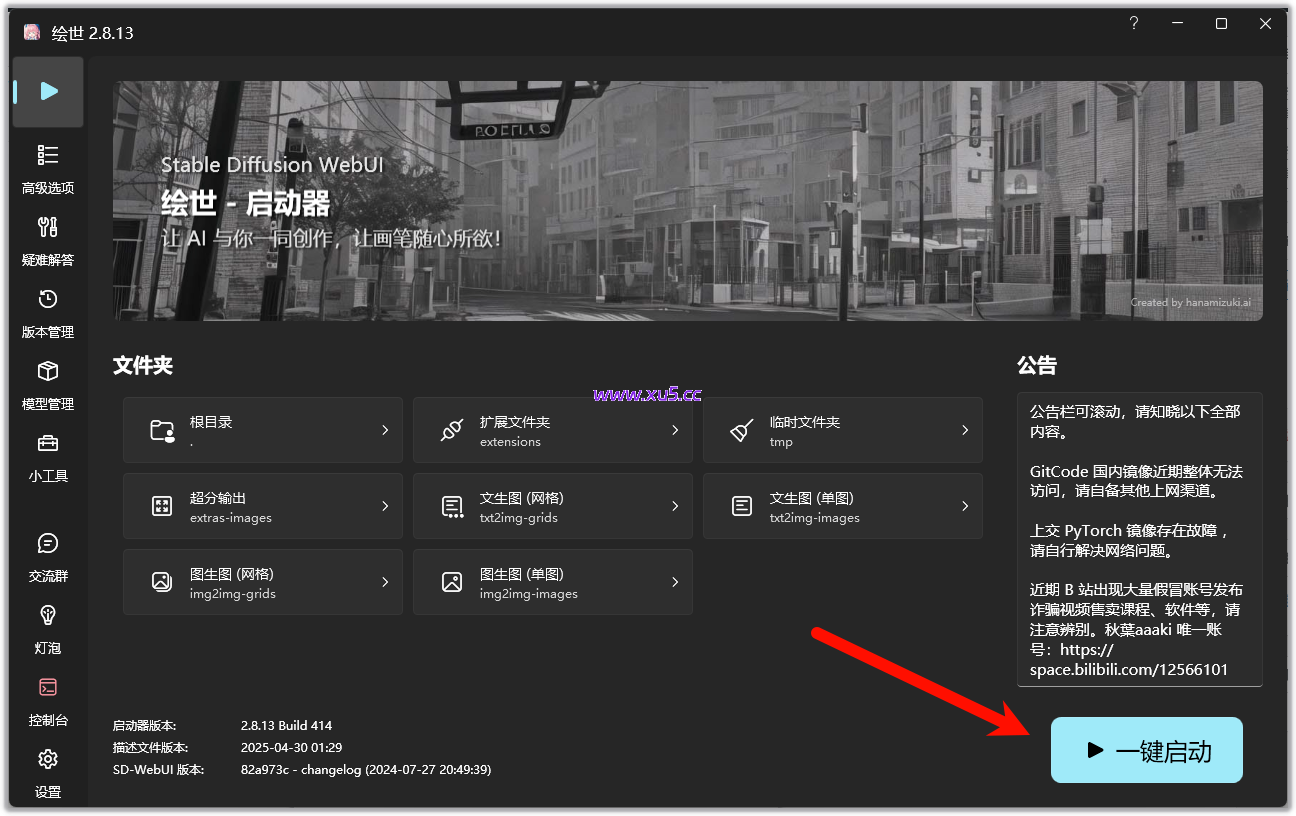1296x816 pixels.
Task: Open 设置 at the sidebar bottom
Action: pyautogui.click(x=47, y=772)
